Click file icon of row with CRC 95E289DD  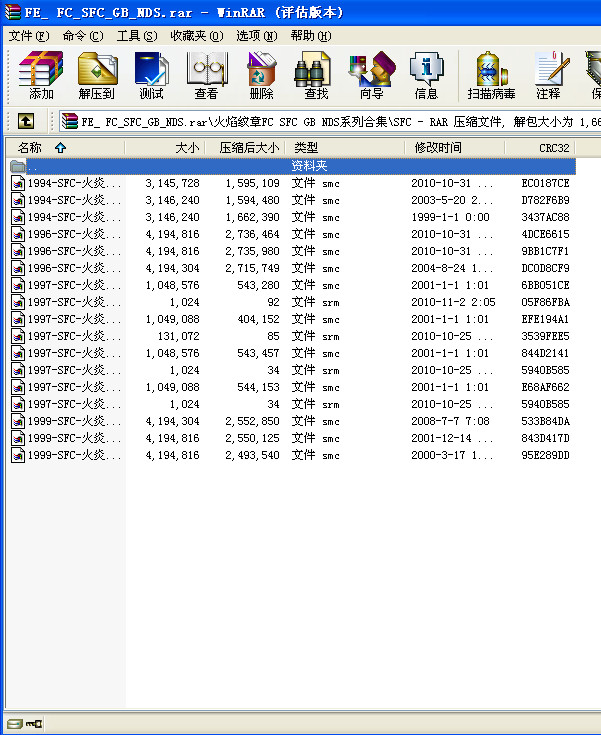[18, 455]
